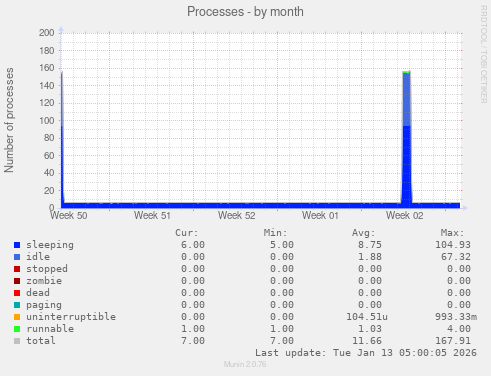This screenshot has width=491, height=376.
Task: Click the 'sleeping' legend label
Action: click(x=50, y=245)
